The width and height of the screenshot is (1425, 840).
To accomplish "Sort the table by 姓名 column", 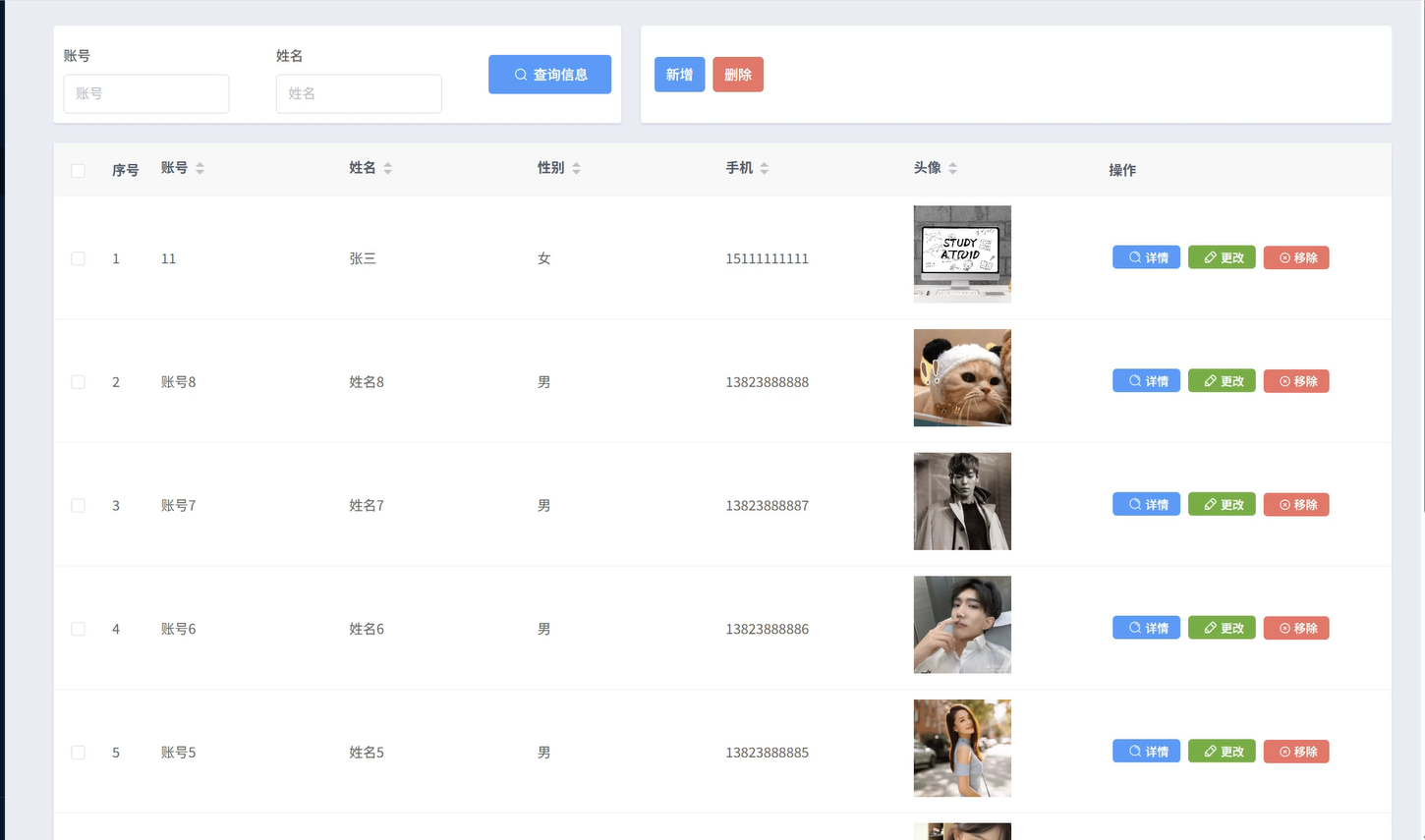I will tap(388, 169).
